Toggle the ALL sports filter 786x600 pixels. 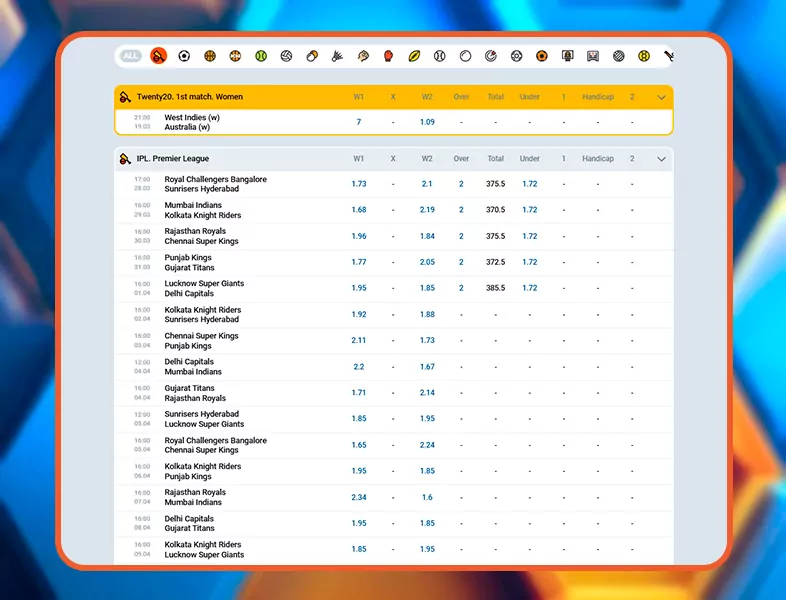pos(131,56)
